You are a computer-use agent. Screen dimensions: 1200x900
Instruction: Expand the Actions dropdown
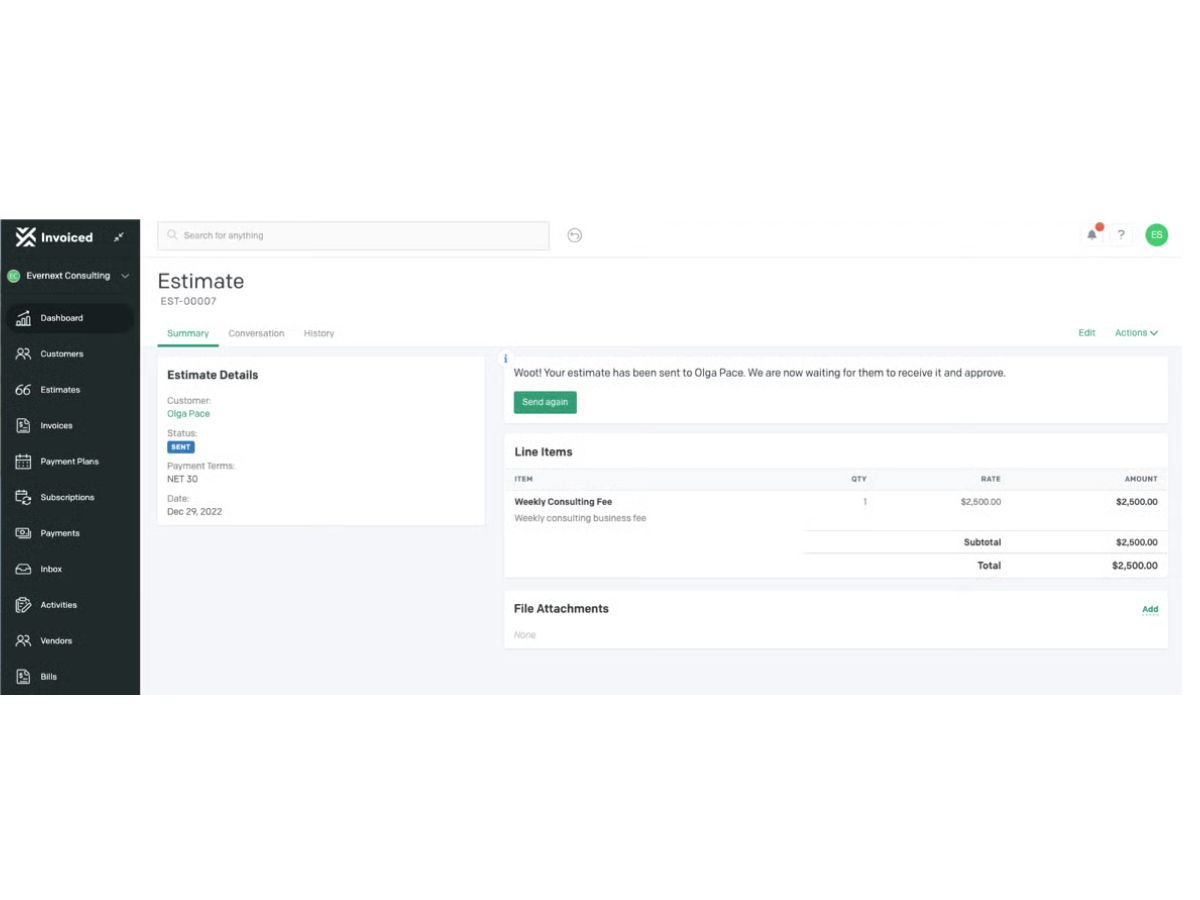1136,333
